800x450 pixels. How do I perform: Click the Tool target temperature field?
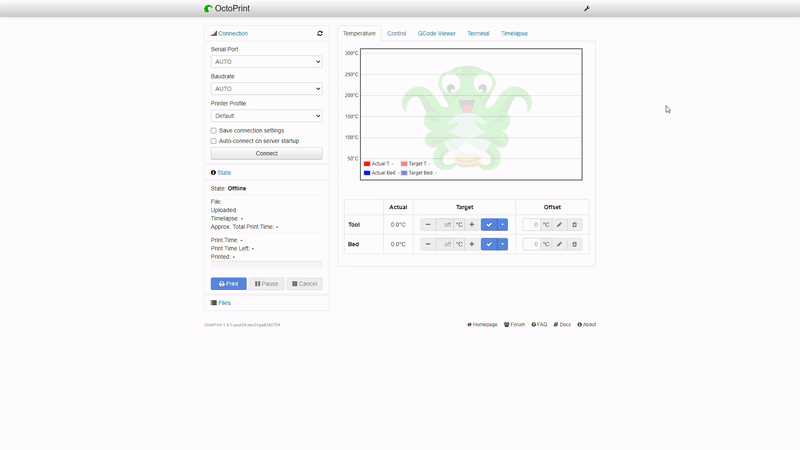click(445, 224)
